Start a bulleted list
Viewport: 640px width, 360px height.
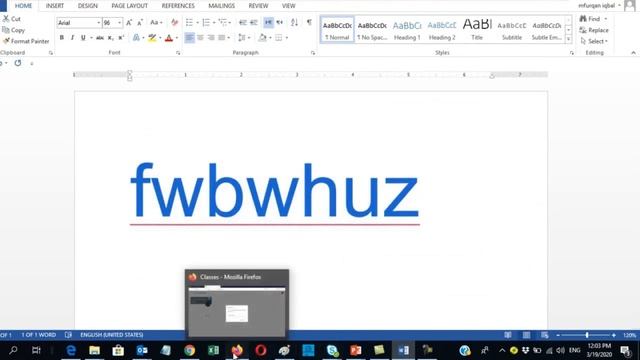[x=189, y=22]
